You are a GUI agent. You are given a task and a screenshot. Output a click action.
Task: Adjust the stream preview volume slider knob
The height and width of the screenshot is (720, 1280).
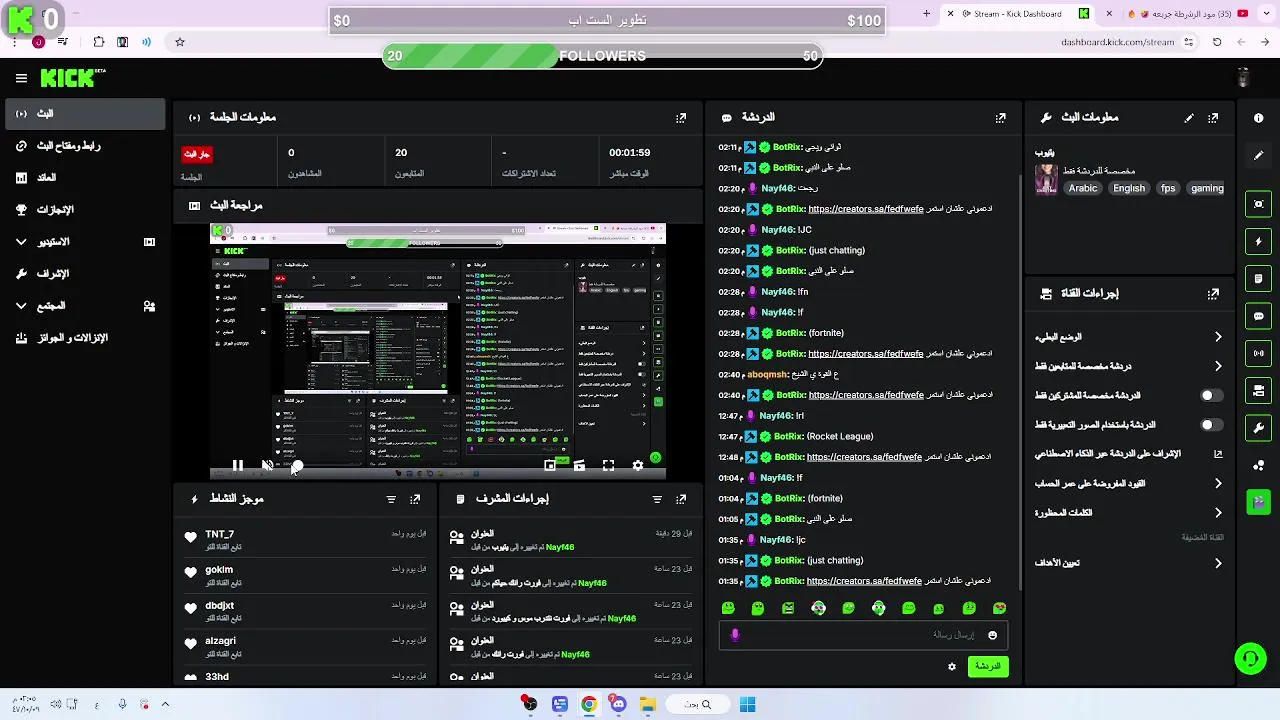coord(297,465)
